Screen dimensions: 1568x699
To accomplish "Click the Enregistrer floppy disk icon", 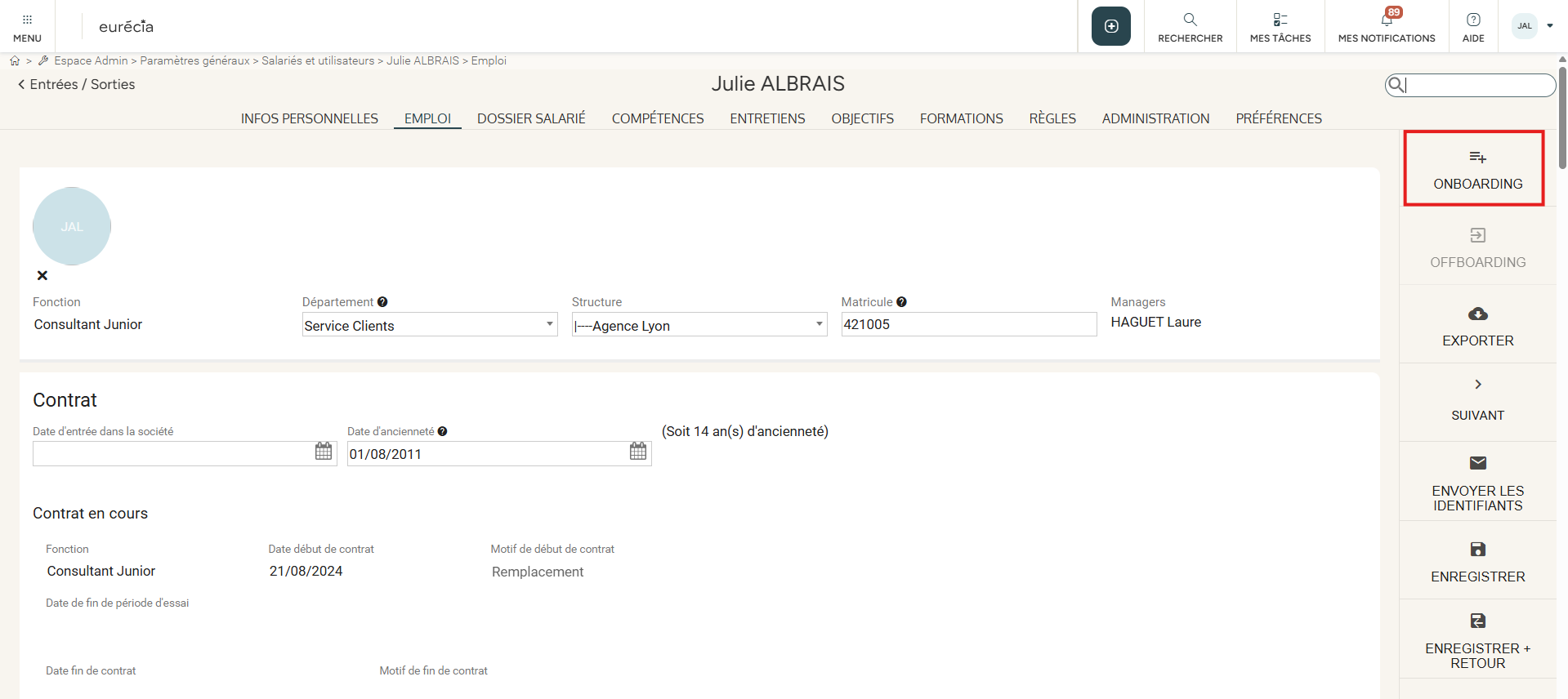I will click(1477, 550).
